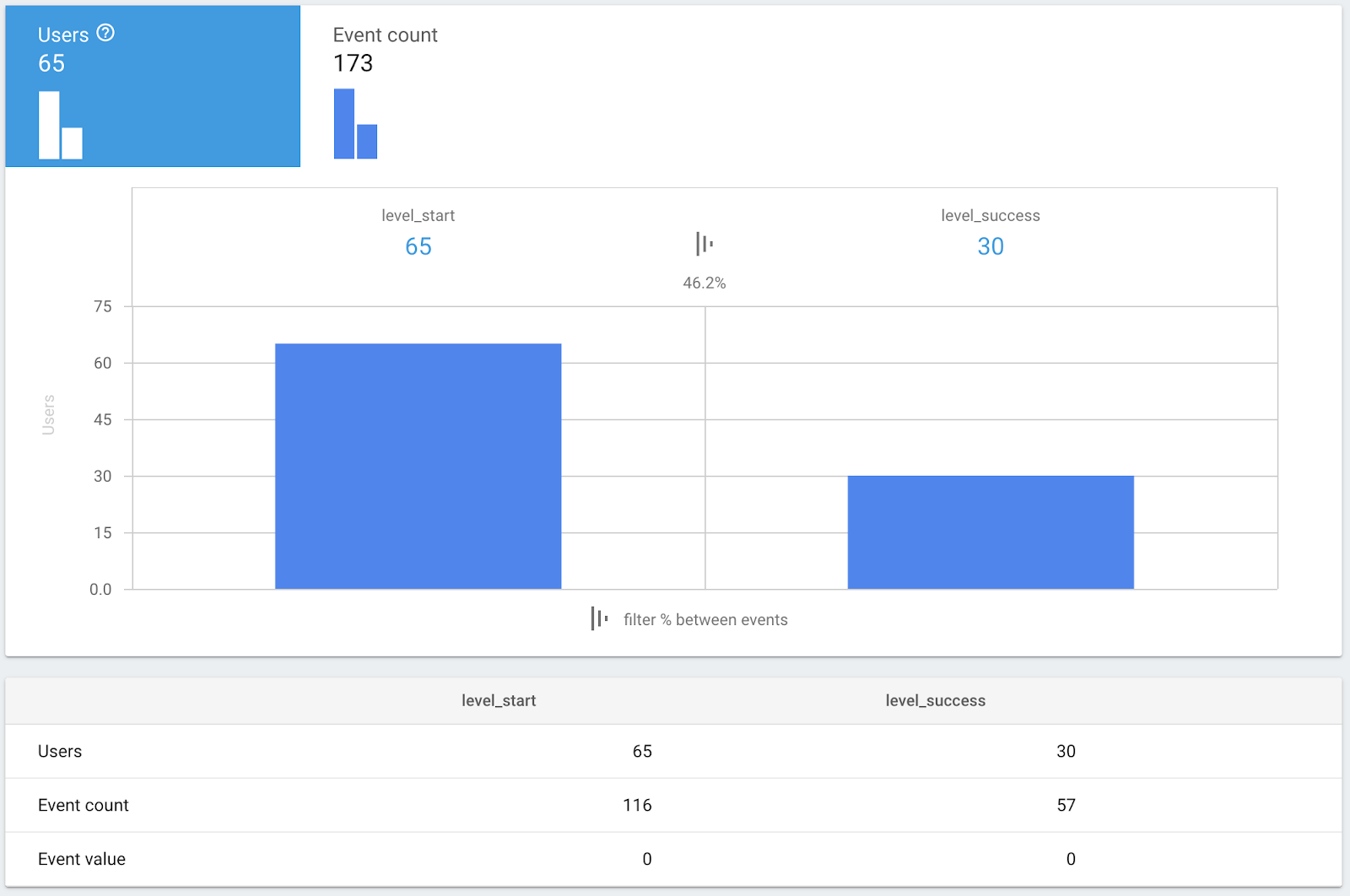
Task: Click the 57 event count cell
Action: click(x=1066, y=805)
